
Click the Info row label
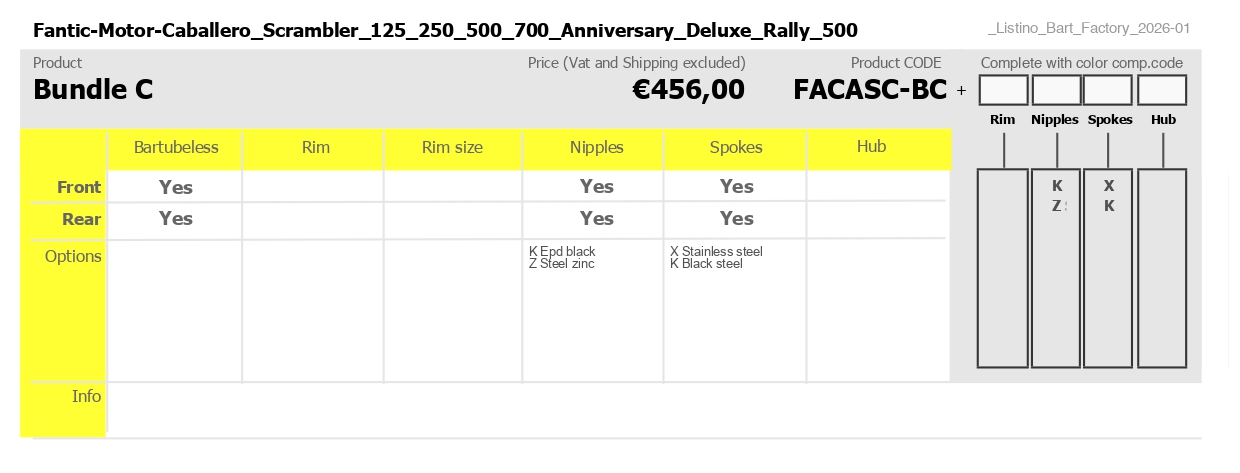(x=87, y=396)
